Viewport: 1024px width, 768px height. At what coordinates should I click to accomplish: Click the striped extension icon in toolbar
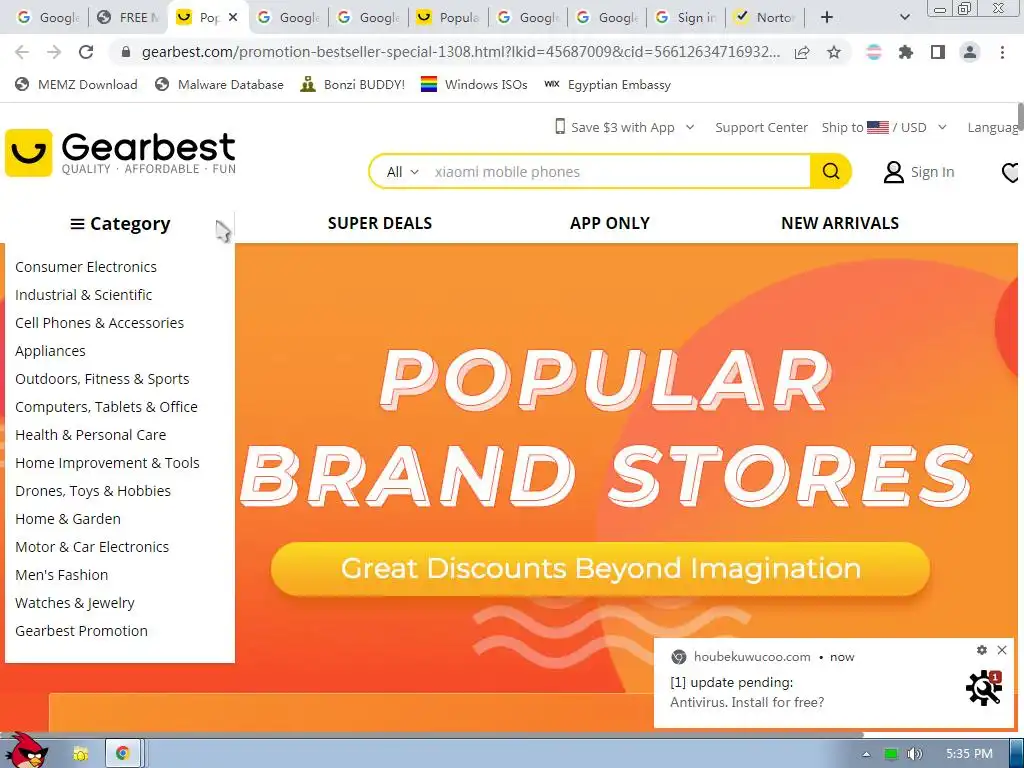874,52
